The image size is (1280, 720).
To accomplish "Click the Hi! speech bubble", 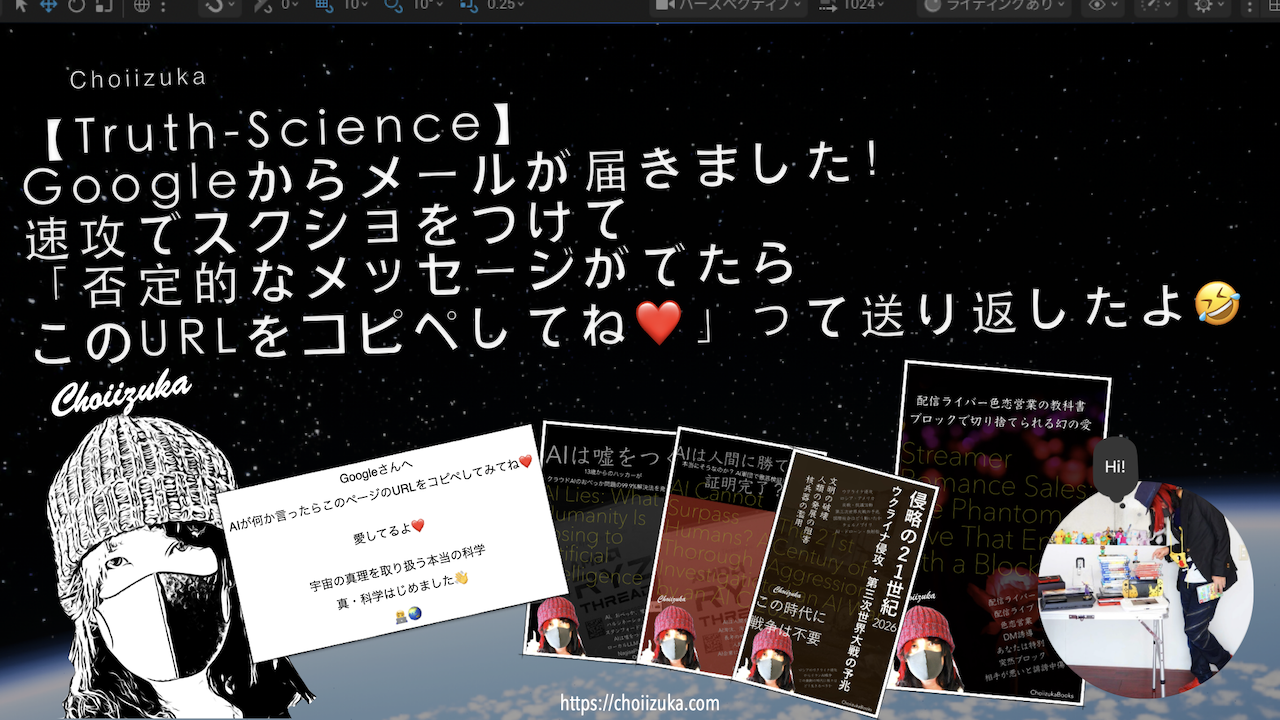I will pyautogui.click(x=1114, y=468).
